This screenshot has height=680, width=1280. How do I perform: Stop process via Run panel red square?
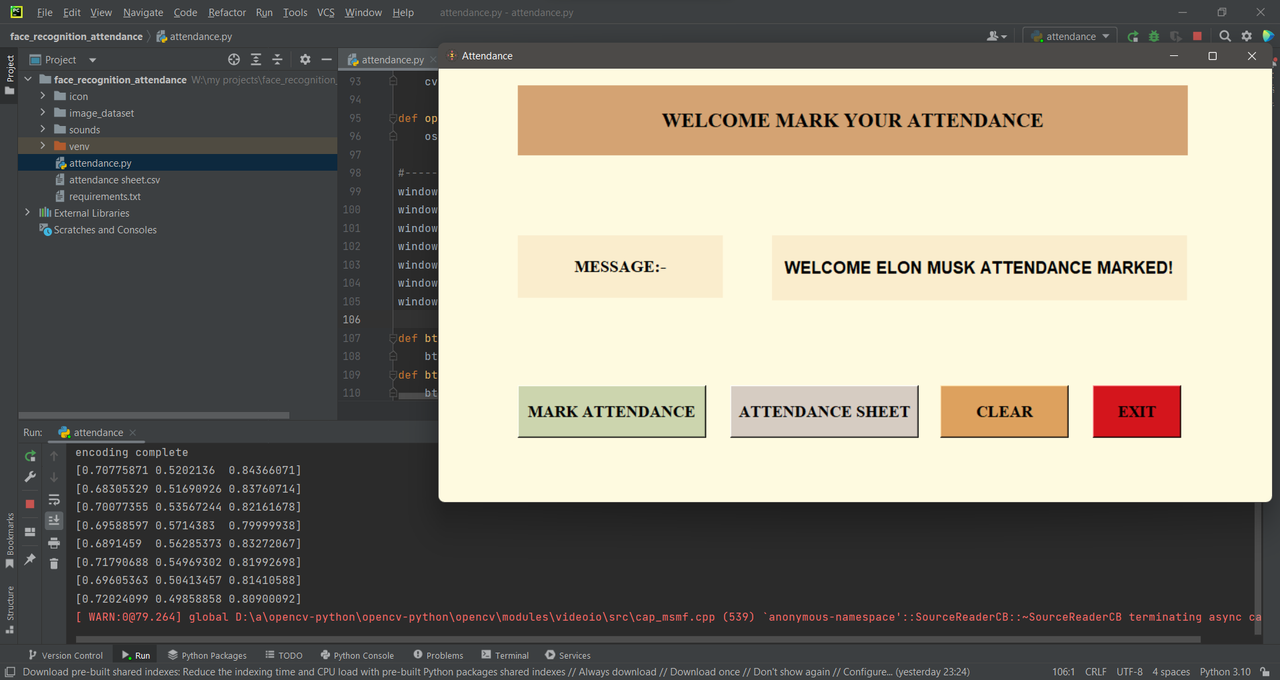(x=30, y=504)
